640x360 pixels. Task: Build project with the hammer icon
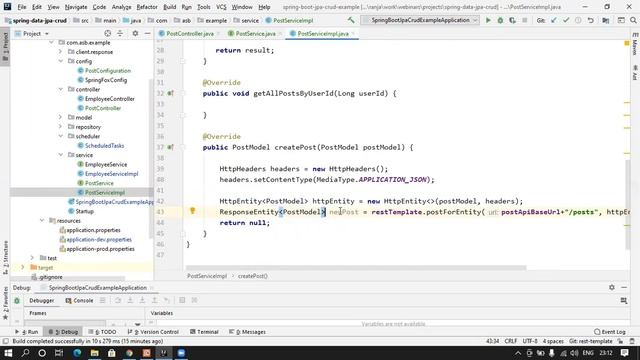(351, 20)
